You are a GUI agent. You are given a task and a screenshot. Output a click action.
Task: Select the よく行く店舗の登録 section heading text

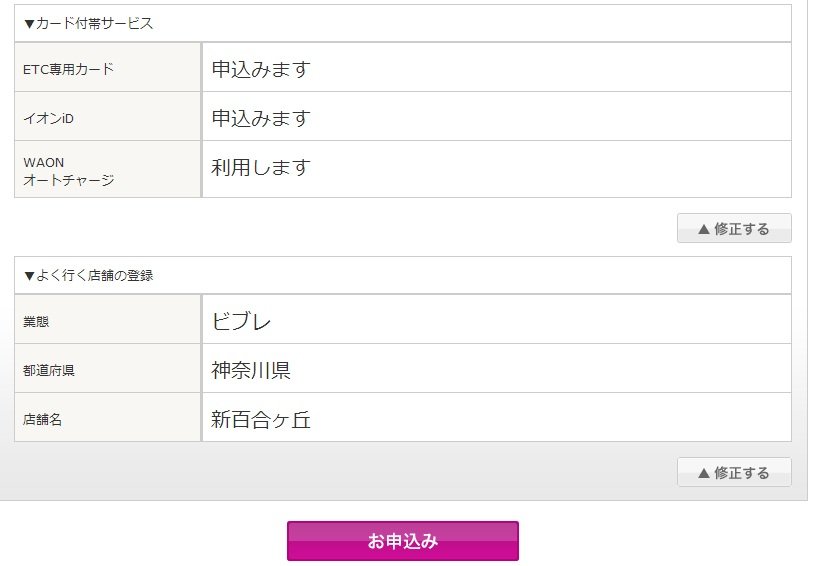94,275
